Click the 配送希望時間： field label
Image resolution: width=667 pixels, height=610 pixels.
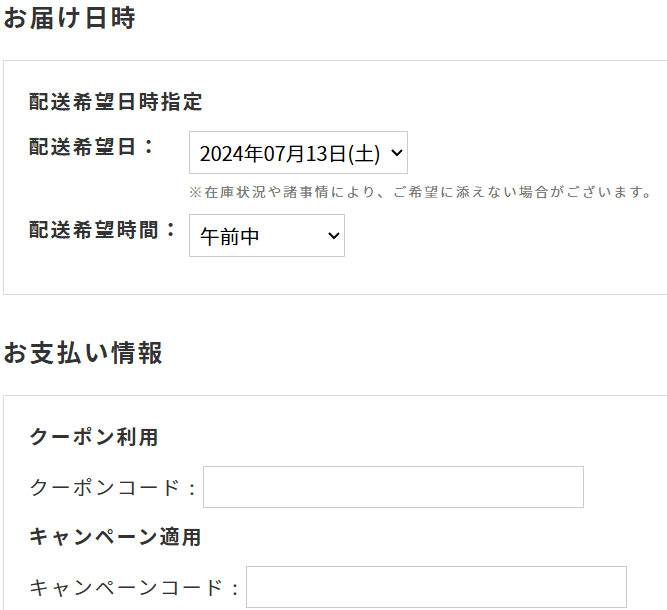click(x=104, y=230)
